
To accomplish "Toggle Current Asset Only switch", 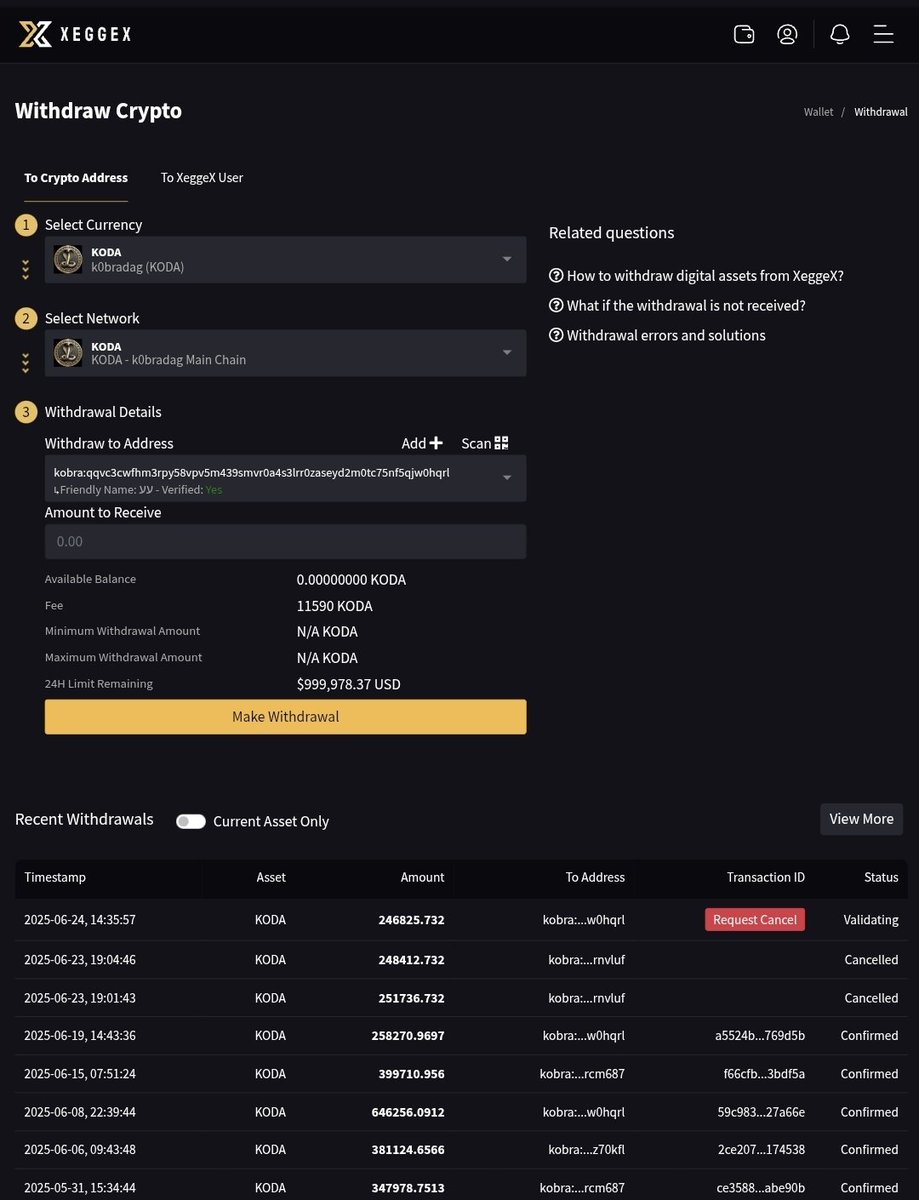I will point(190,821).
